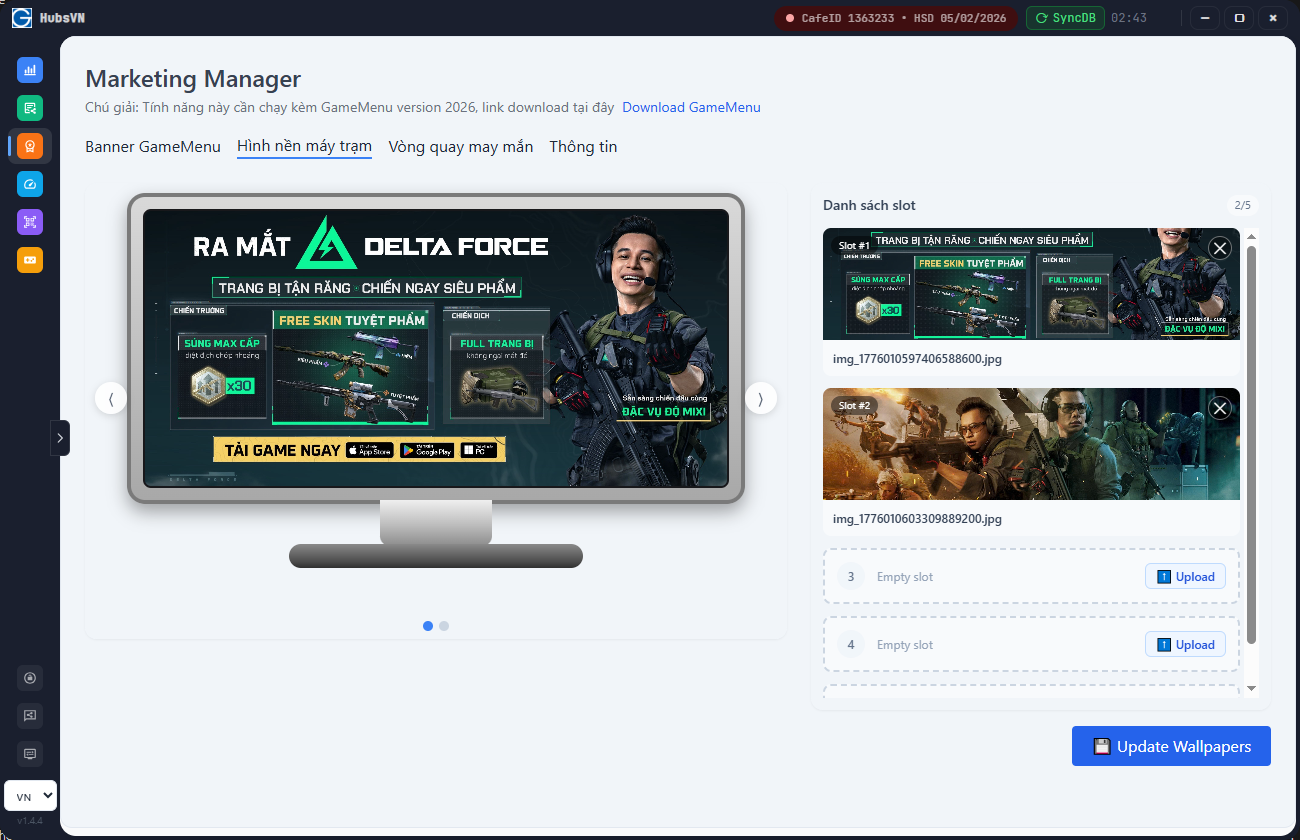Click the lock icon in the sidebar
The height and width of the screenshot is (840, 1300).
pyautogui.click(x=30, y=678)
